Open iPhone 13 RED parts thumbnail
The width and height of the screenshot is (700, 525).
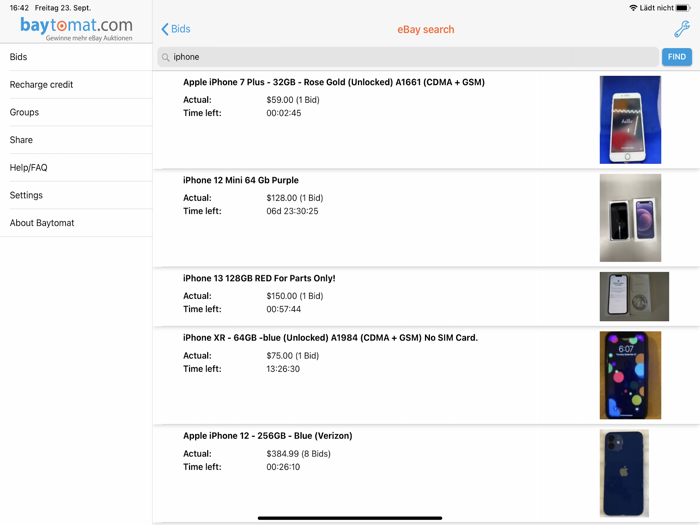pos(634,296)
